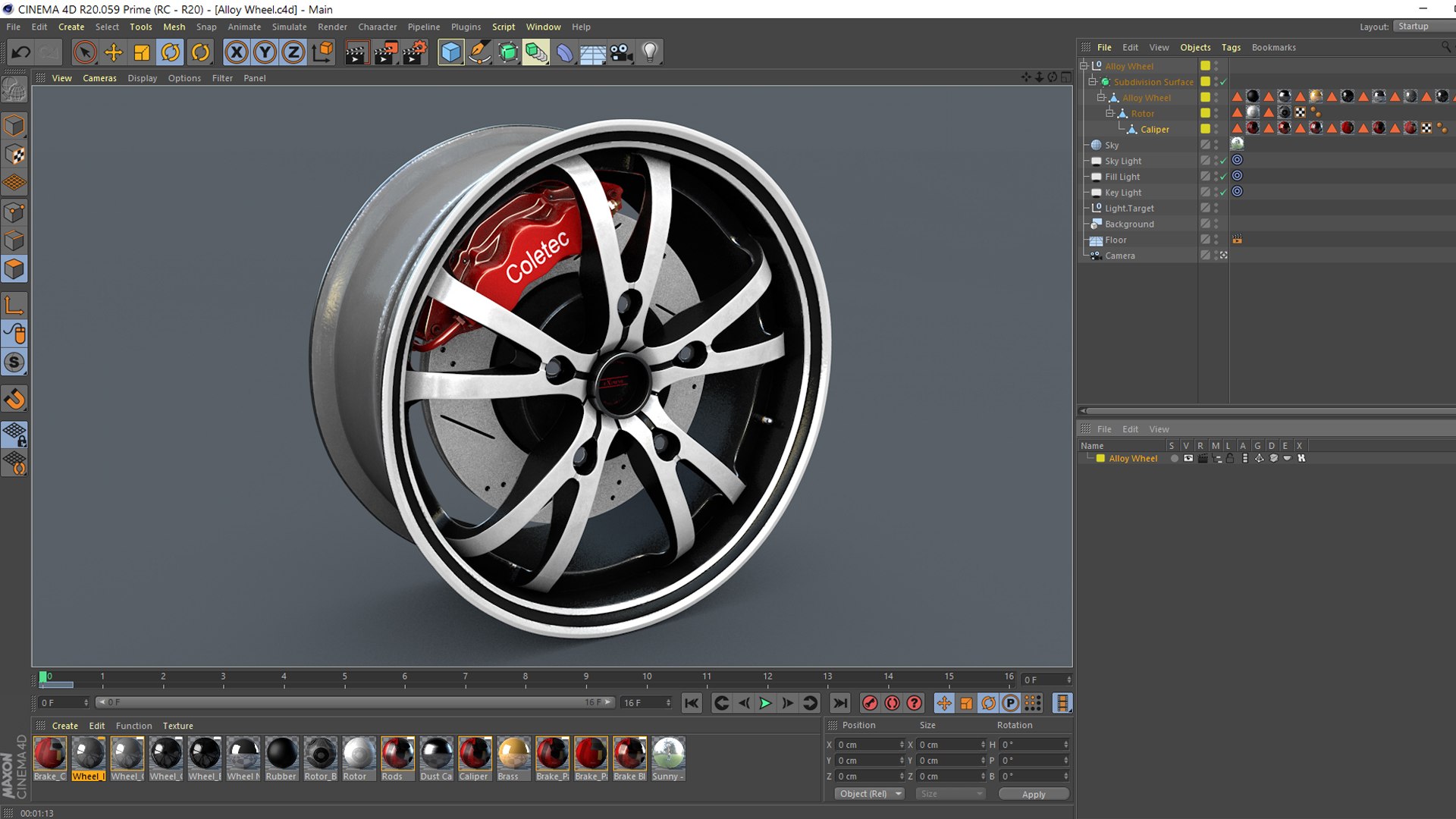The height and width of the screenshot is (819, 1456).
Task: Collapse the Alloy Wheel root node
Action: pos(1084,65)
